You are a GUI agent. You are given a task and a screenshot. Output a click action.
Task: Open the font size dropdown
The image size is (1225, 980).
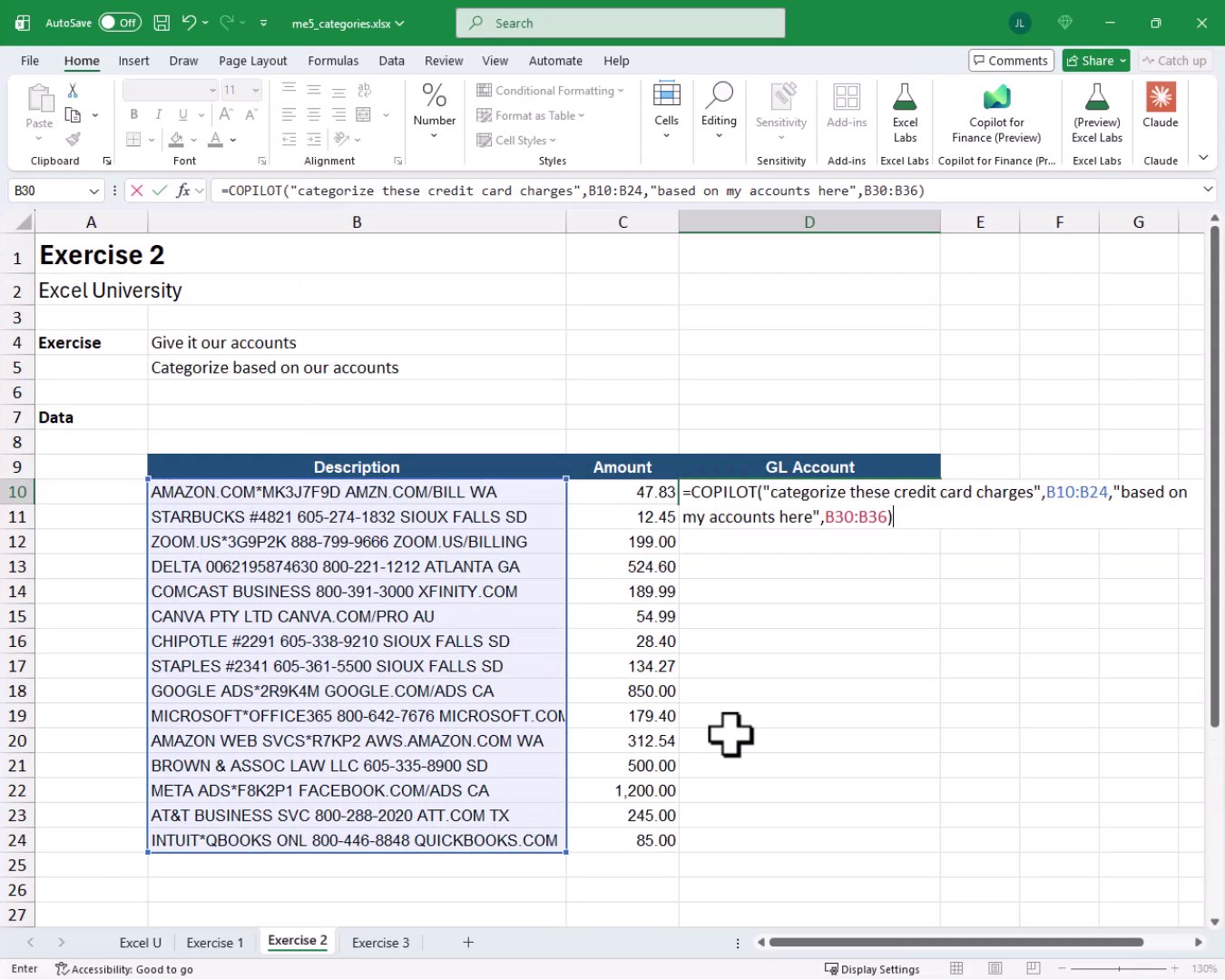pos(256,90)
